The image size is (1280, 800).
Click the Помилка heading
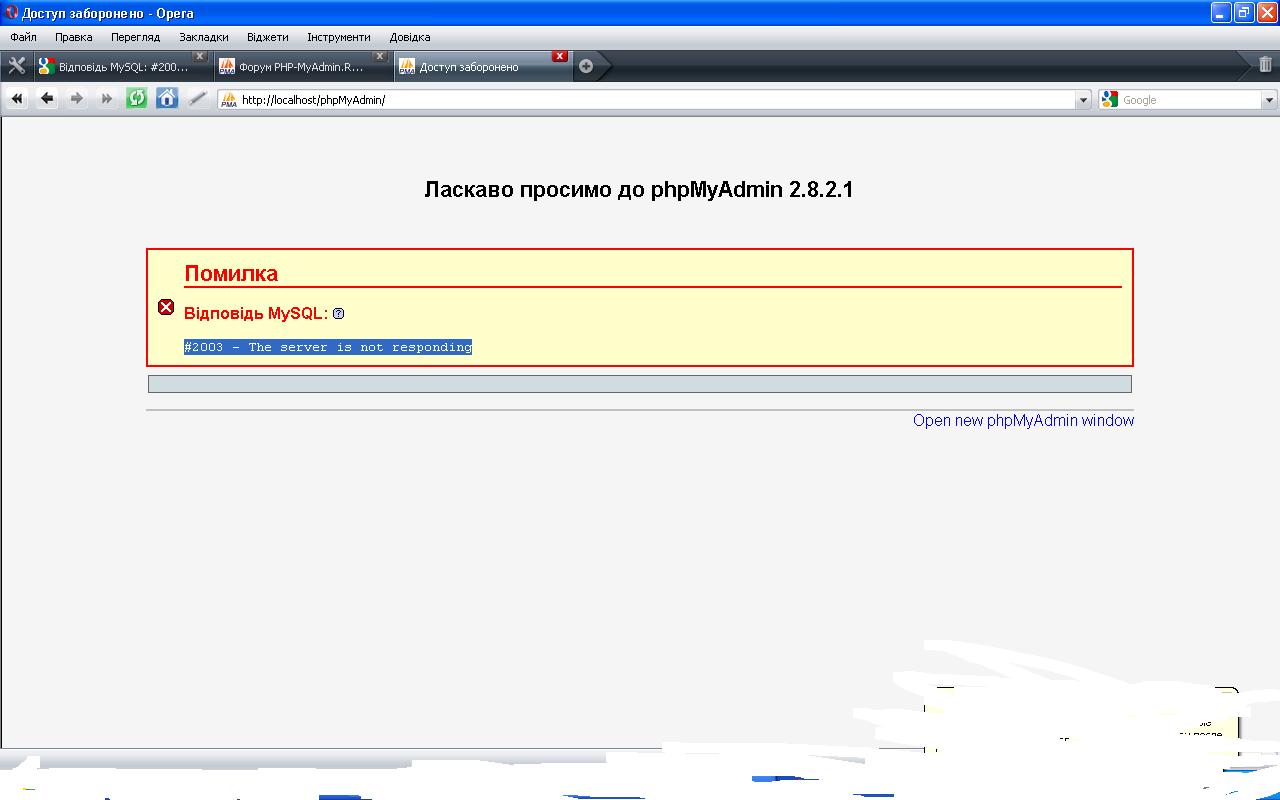pyautogui.click(x=231, y=273)
